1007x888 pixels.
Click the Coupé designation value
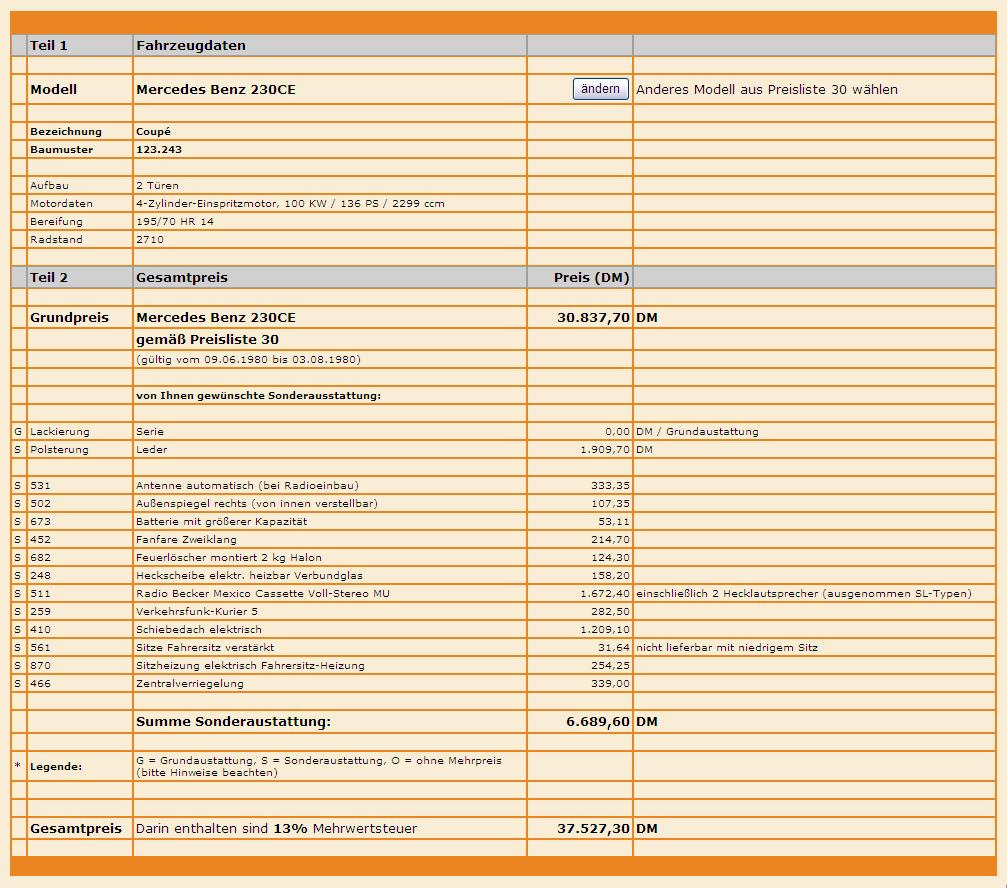click(x=153, y=132)
